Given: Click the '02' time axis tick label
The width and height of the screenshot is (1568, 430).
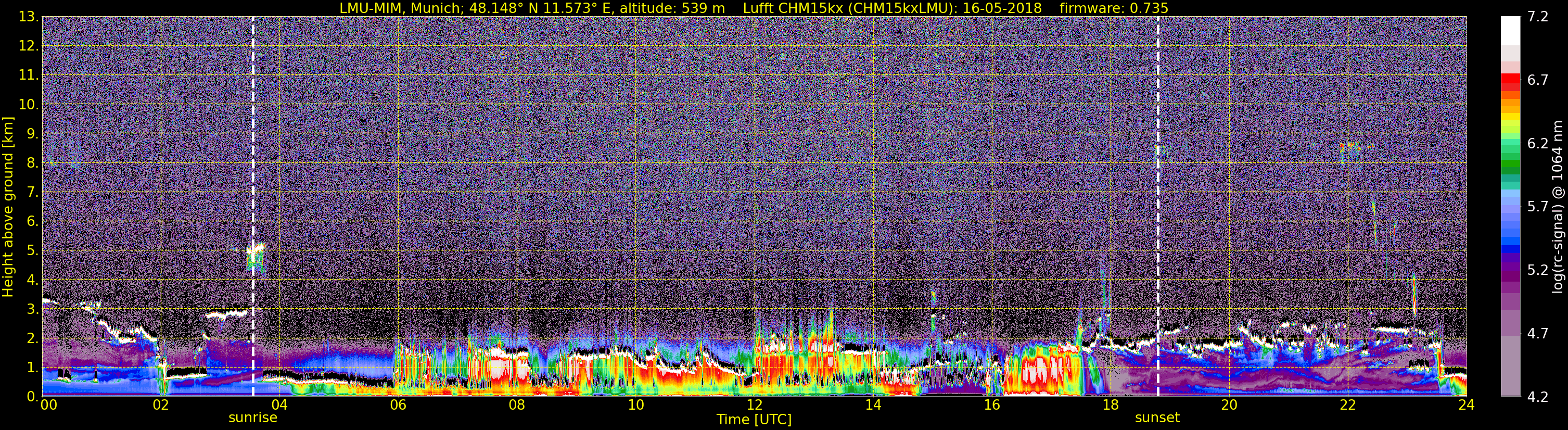Looking at the screenshot, I should tap(161, 405).
